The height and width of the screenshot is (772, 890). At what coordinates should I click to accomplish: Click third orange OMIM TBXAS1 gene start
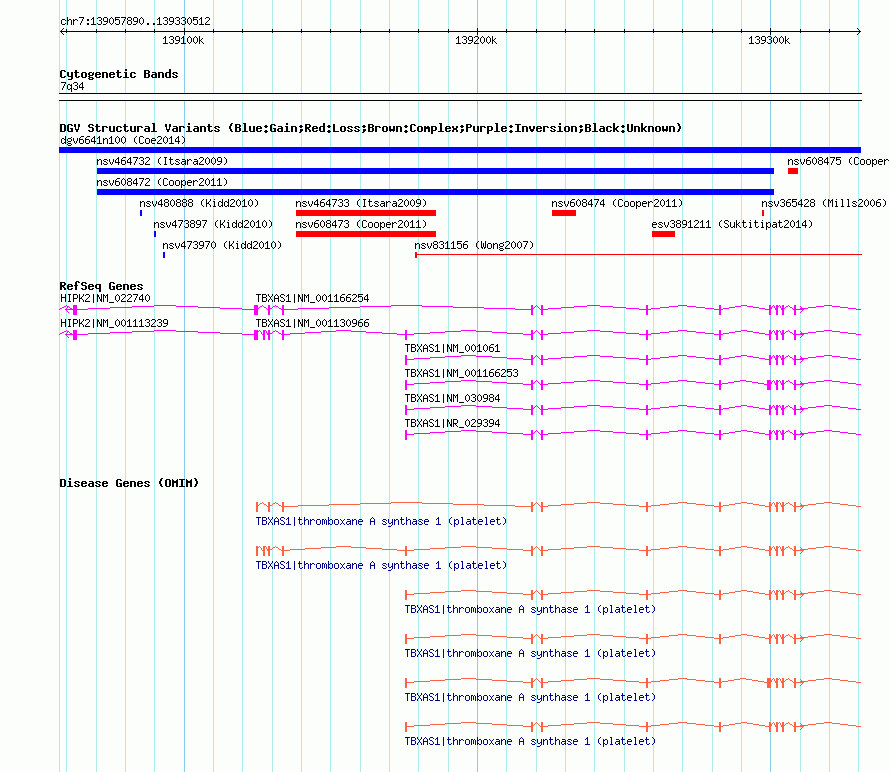[406, 594]
